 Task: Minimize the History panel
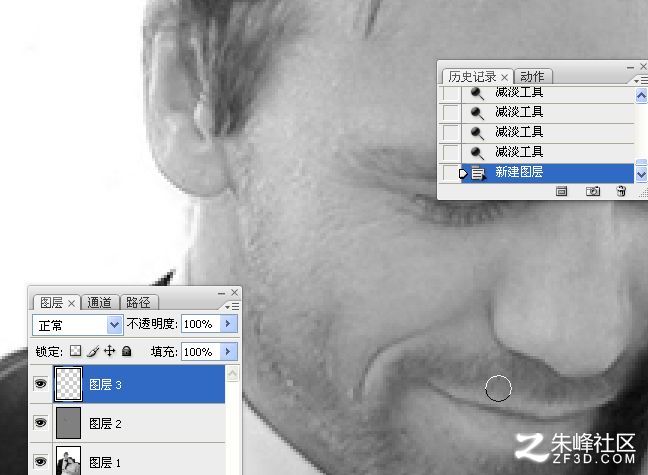[x=630, y=67]
